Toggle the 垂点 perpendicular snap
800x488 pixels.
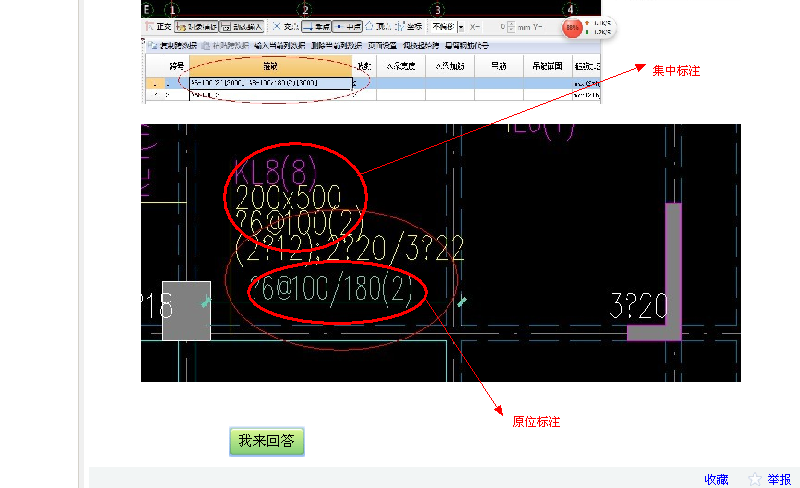[x=316, y=27]
